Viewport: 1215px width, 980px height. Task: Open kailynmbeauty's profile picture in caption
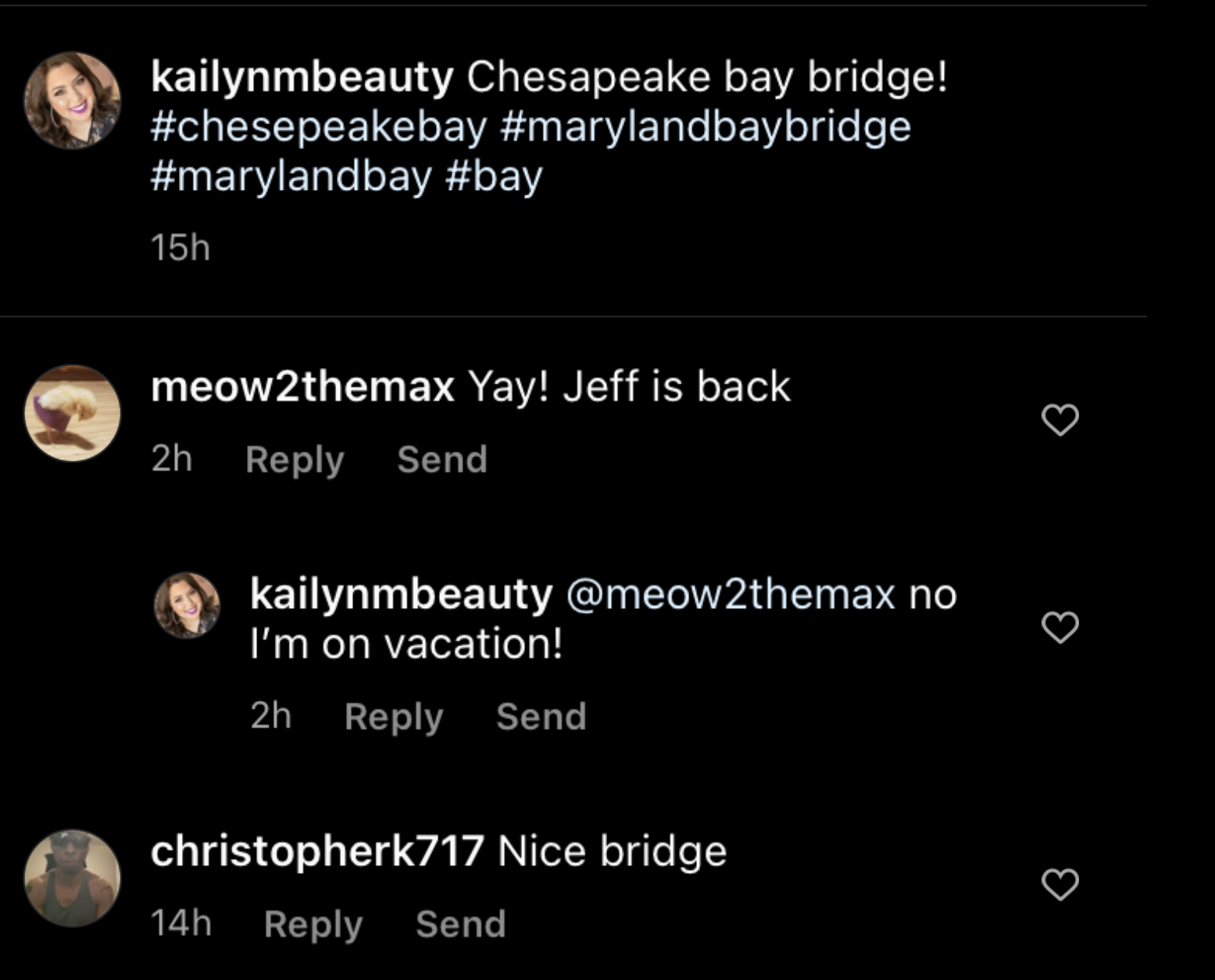(x=73, y=100)
